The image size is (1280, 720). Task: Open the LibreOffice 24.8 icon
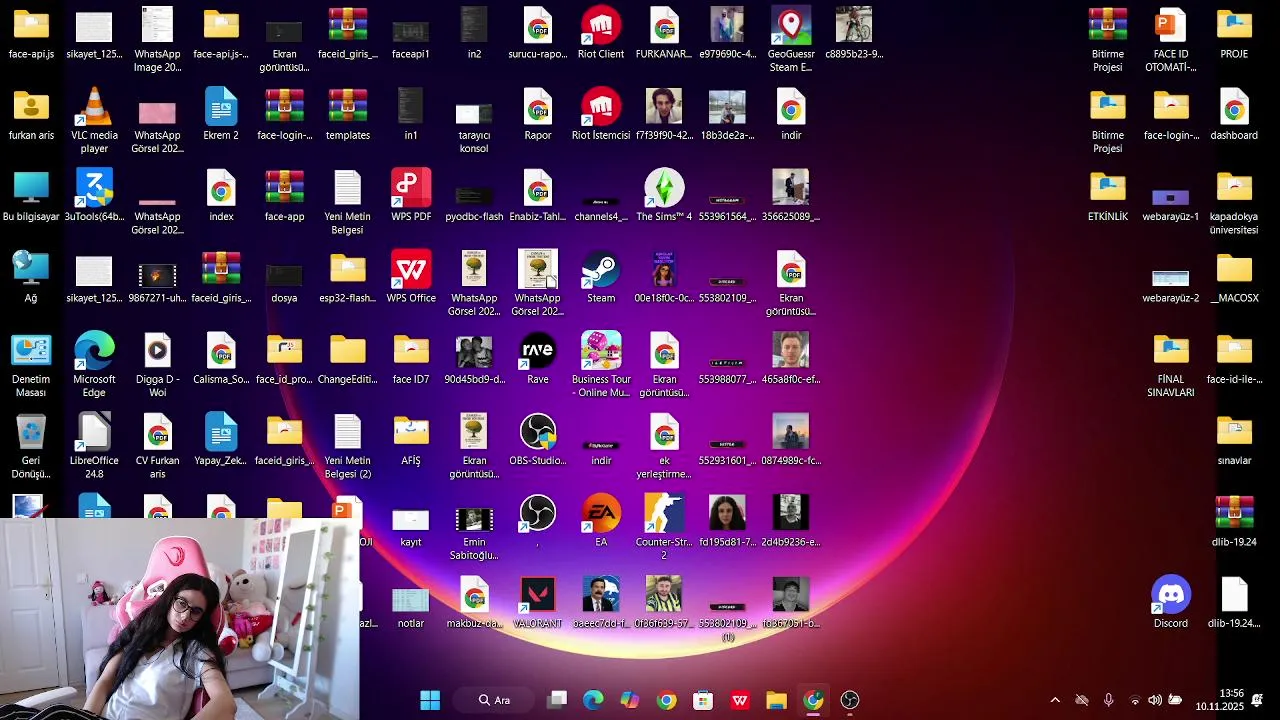(x=94, y=447)
